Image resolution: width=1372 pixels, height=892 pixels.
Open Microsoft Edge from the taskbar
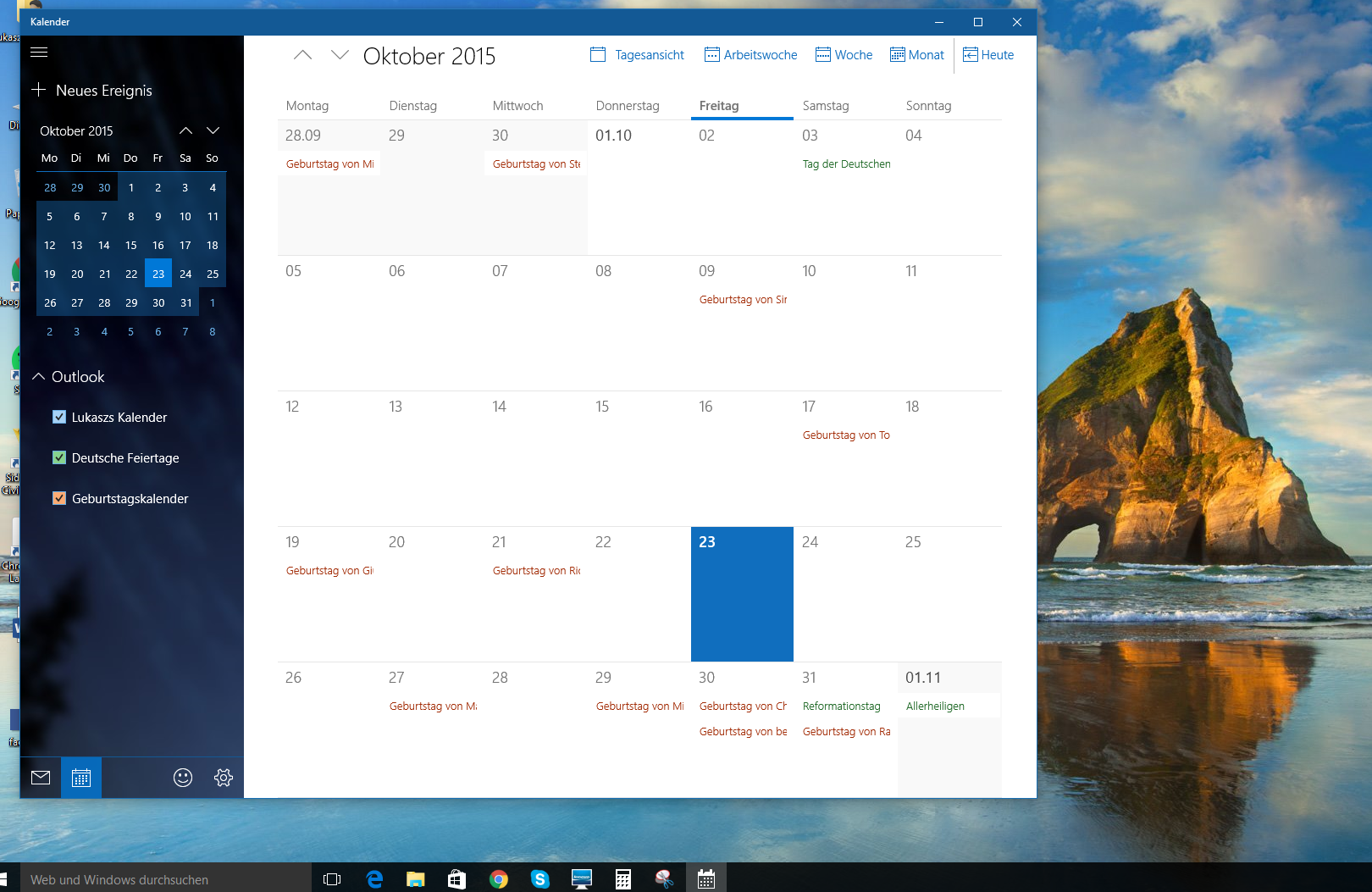[x=374, y=878]
